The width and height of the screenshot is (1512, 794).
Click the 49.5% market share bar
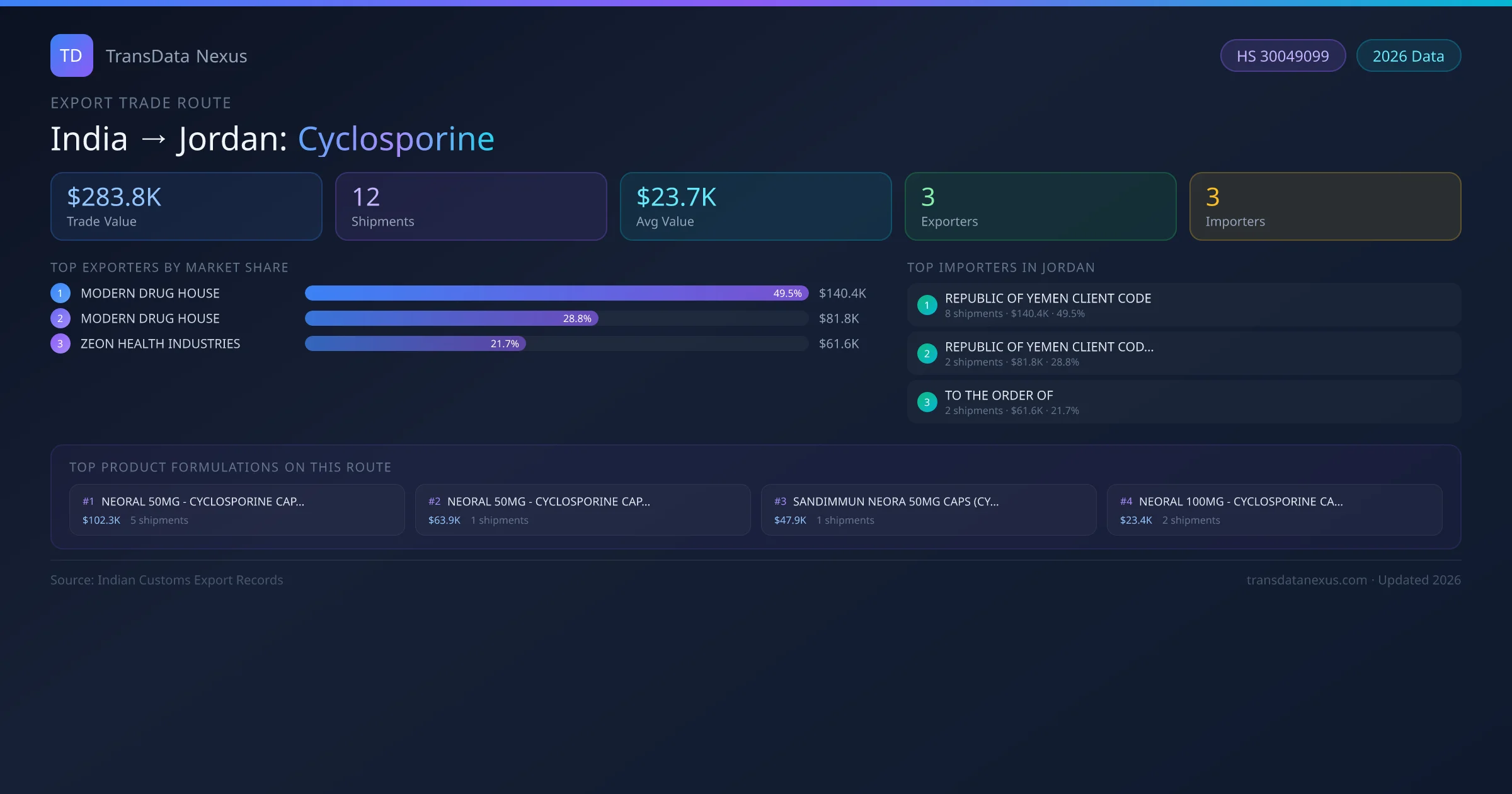click(556, 293)
